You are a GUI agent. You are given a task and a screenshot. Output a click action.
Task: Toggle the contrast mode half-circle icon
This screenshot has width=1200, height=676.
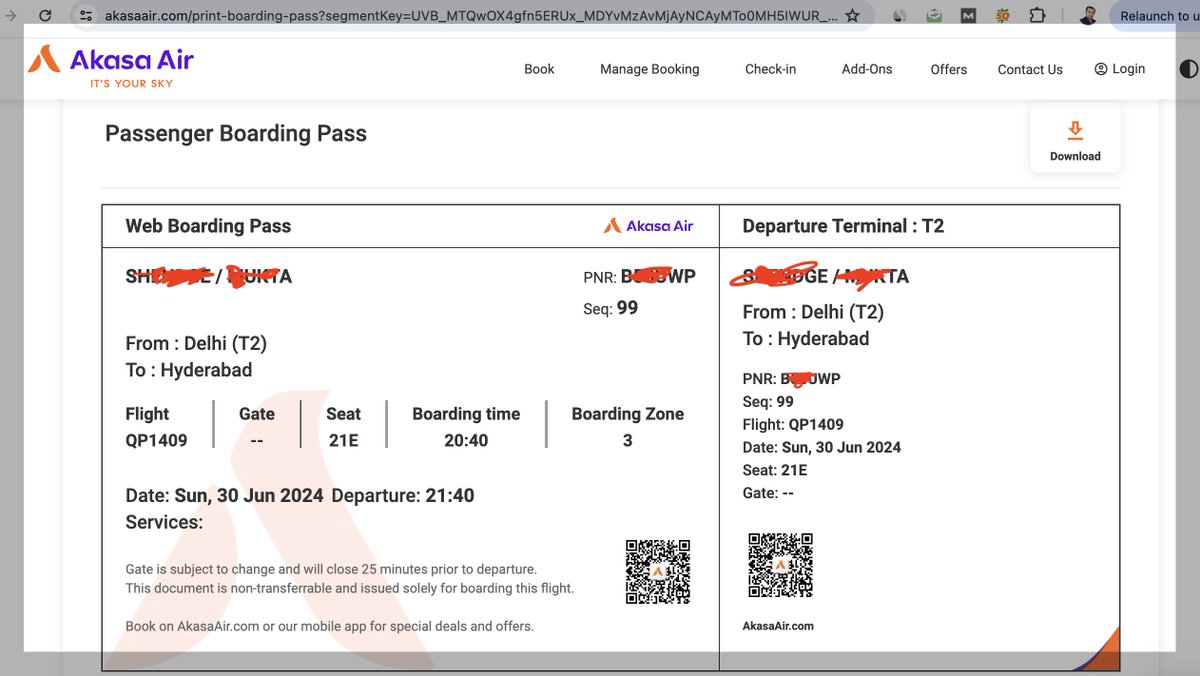click(1188, 69)
